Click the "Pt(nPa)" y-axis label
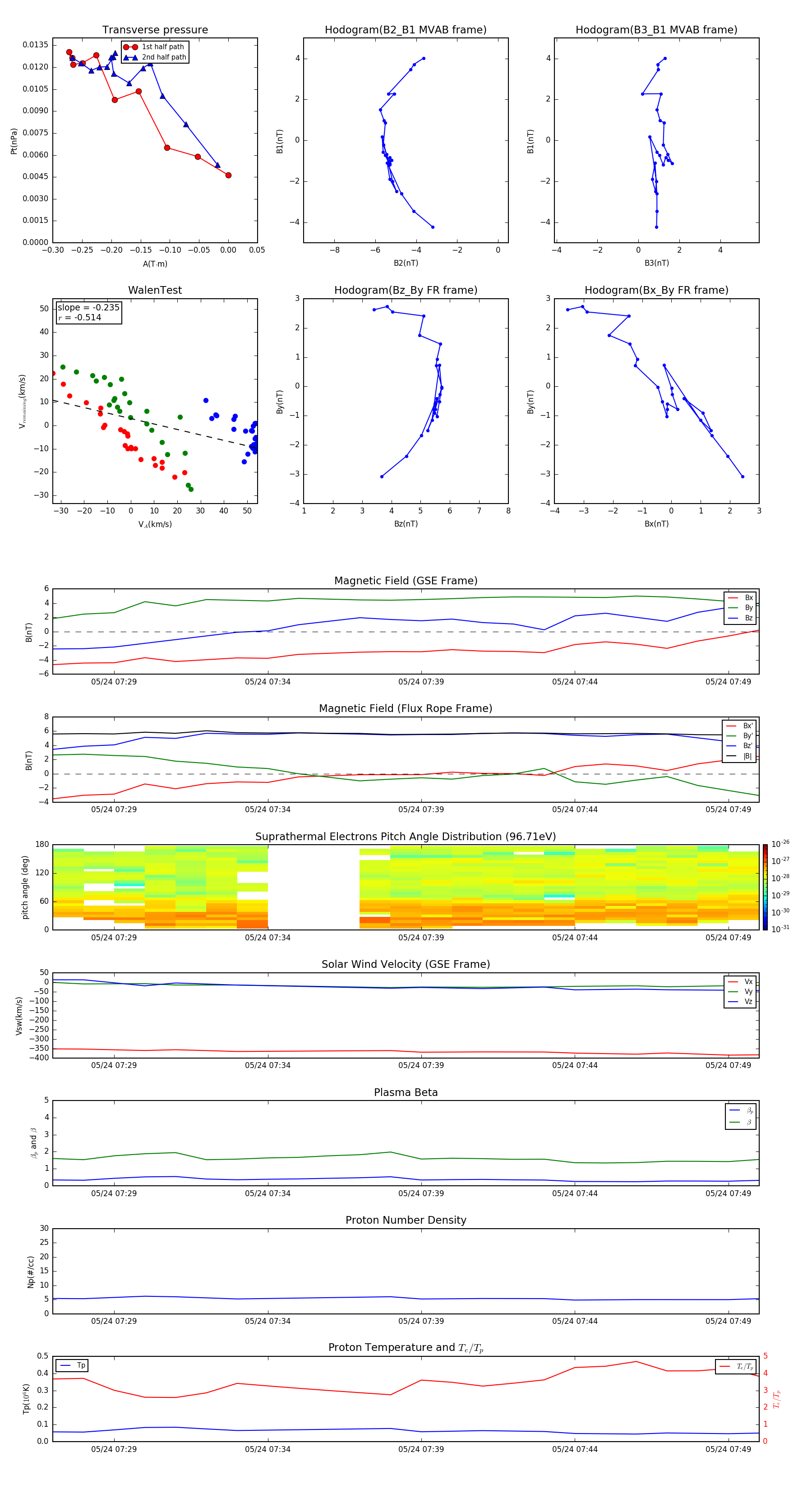812x1489 pixels. point(14,141)
